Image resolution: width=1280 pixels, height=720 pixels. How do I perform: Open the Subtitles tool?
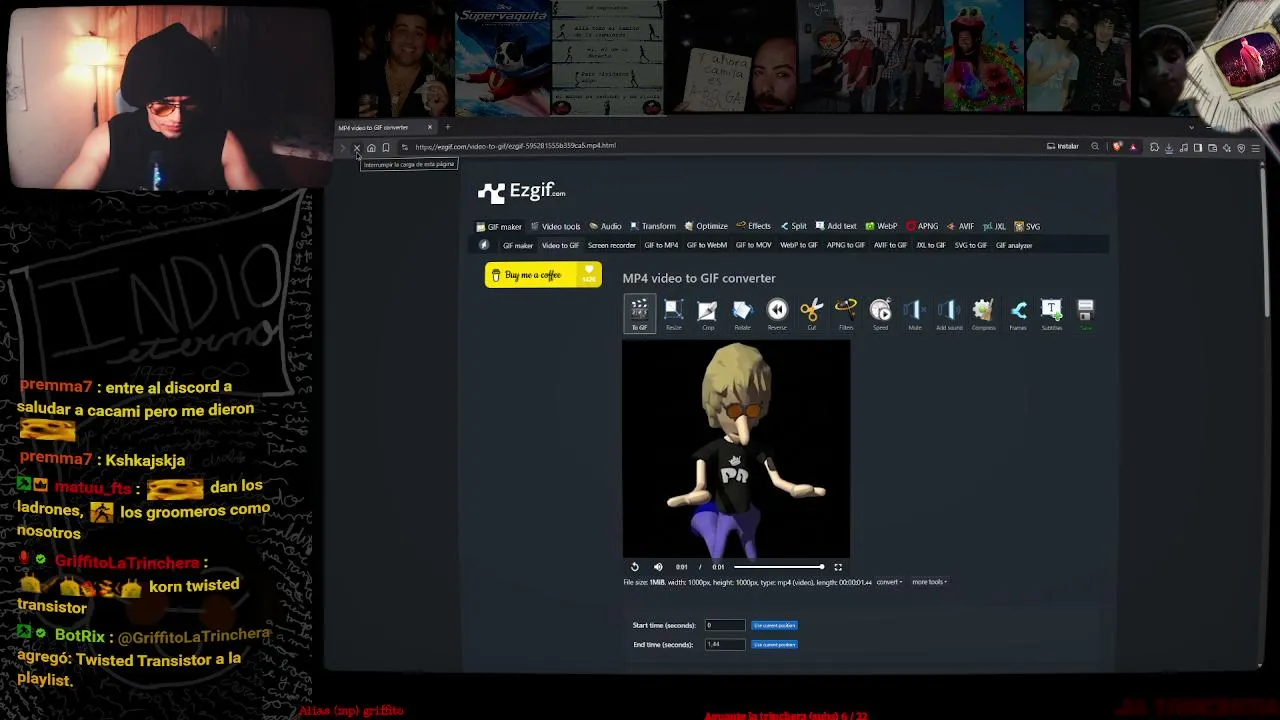1051,313
